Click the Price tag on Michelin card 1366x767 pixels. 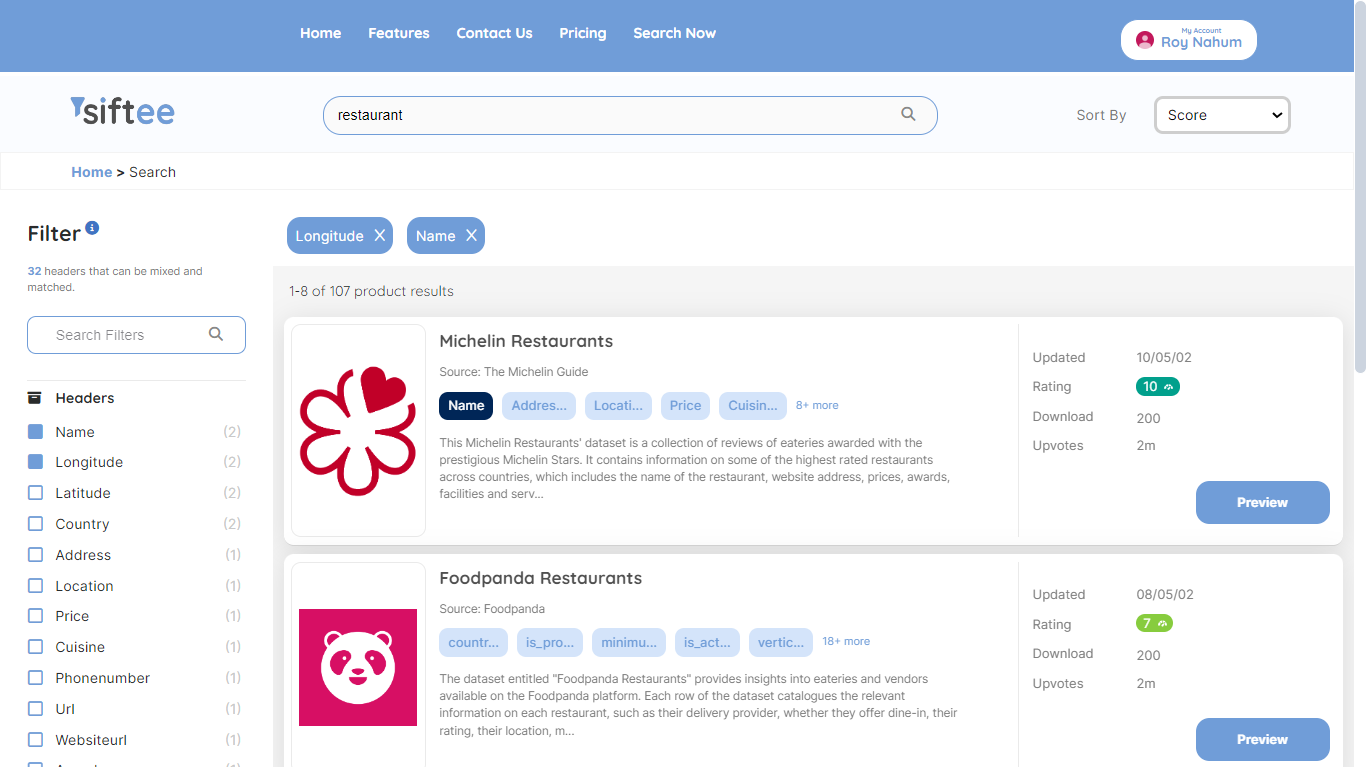click(685, 405)
